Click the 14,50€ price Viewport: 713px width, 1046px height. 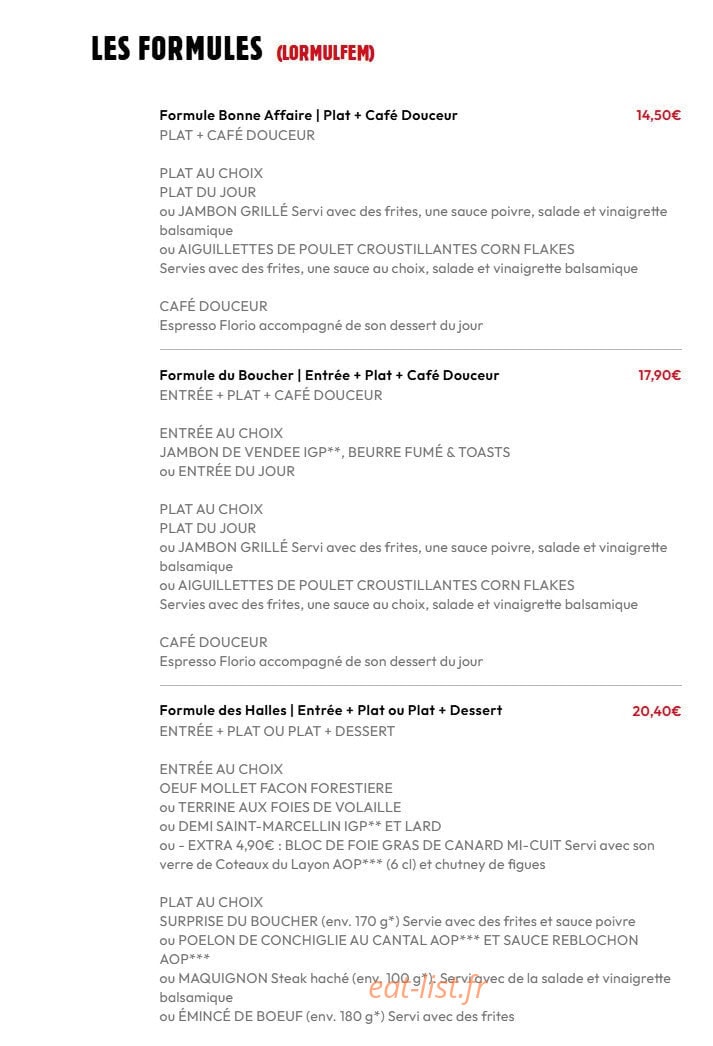[x=658, y=115]
